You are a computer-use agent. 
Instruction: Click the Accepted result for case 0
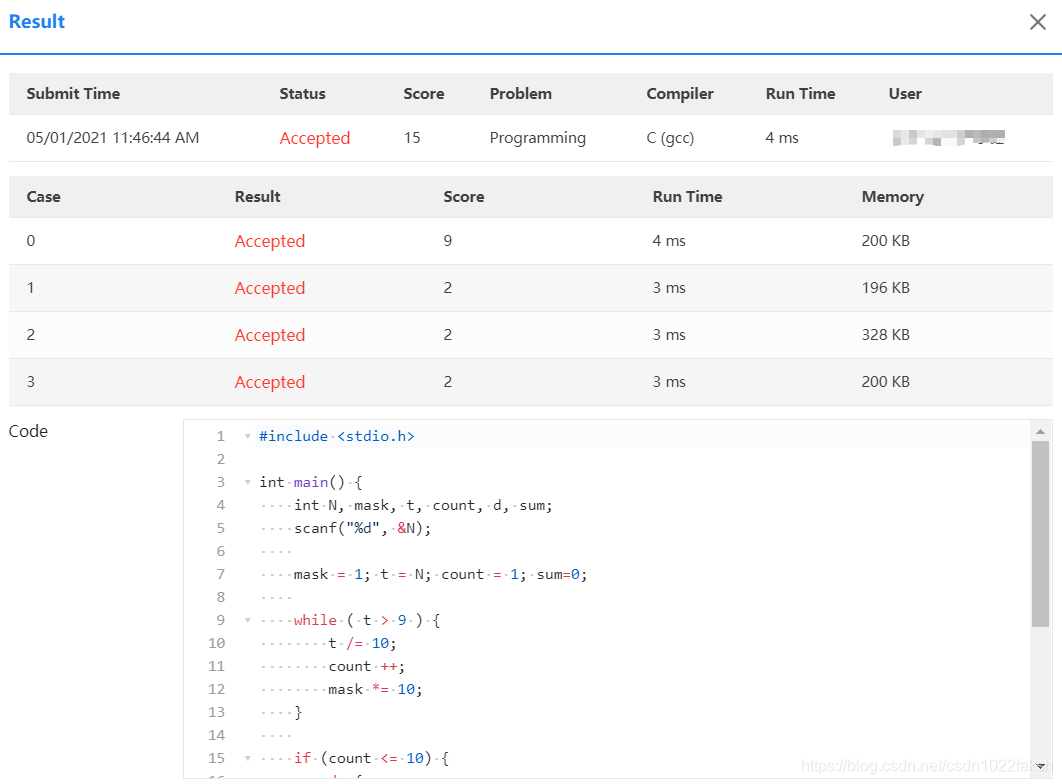tap(270, 241)
